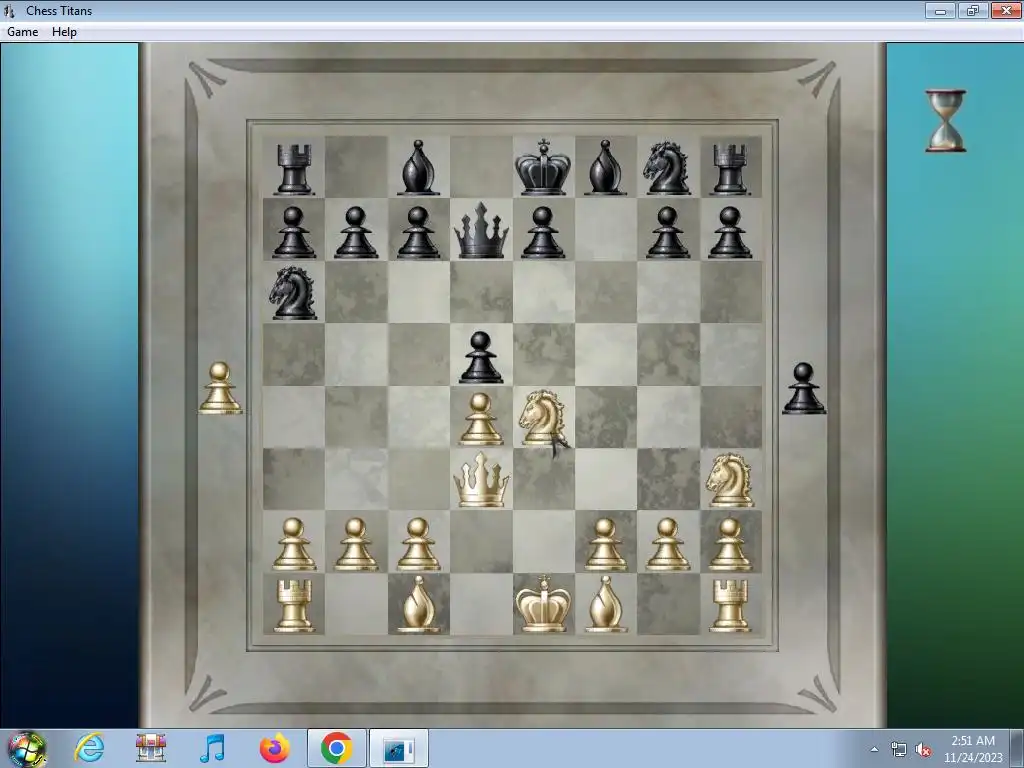The image size is (1024, 768).
Task: Open the Help menu
Action: click(64, 32)
